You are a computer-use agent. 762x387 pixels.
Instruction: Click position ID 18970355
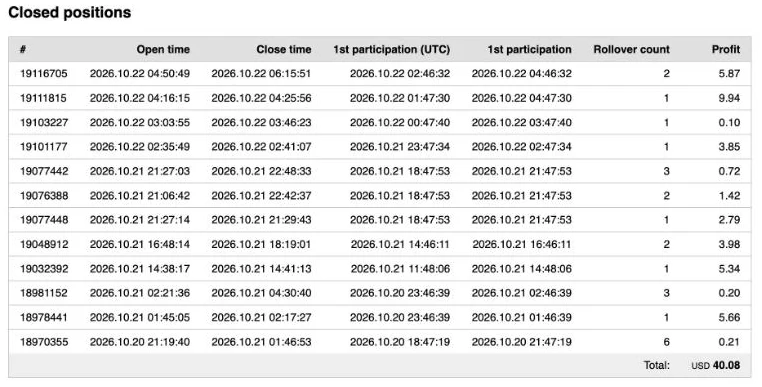click(x=44, y=342)
